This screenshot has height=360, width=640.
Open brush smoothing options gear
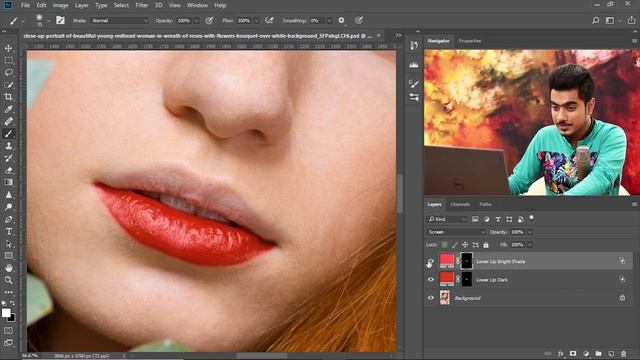click(341, 20)
